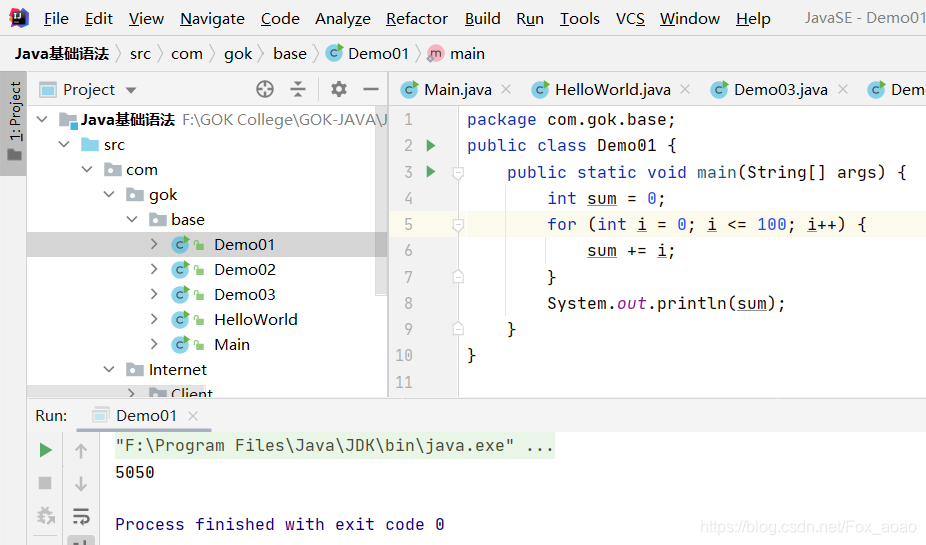Expand the Demo01 class node
Viewport: 926px width, 545px height.
[154, 244]
